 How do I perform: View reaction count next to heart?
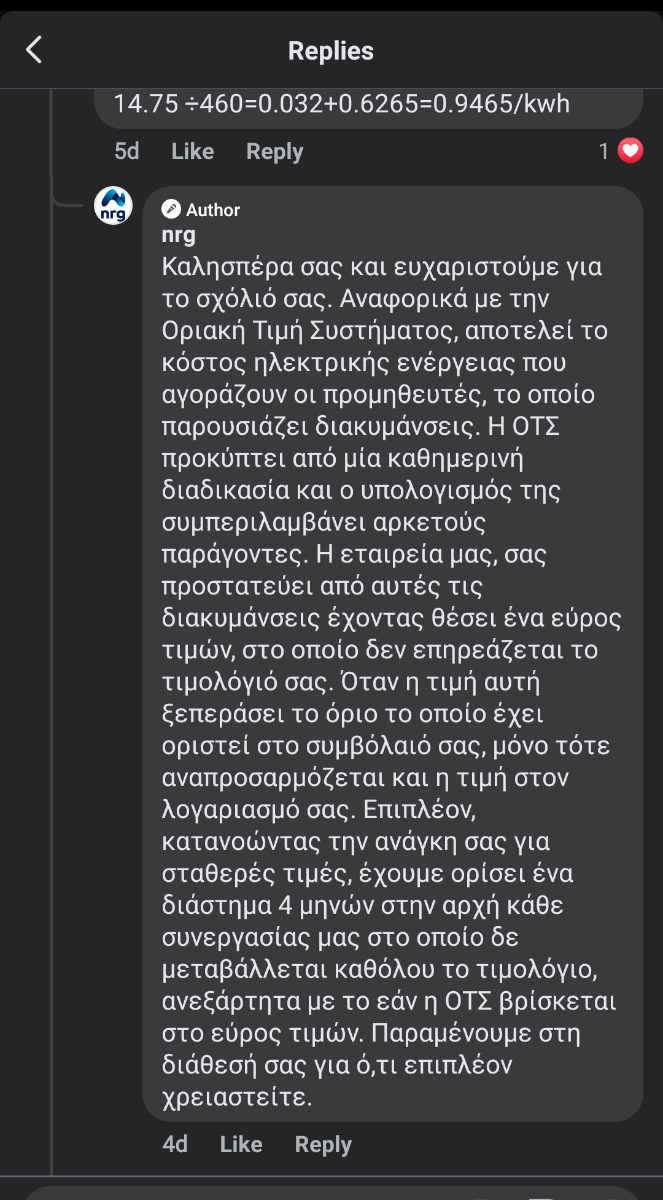coord(604,151)
